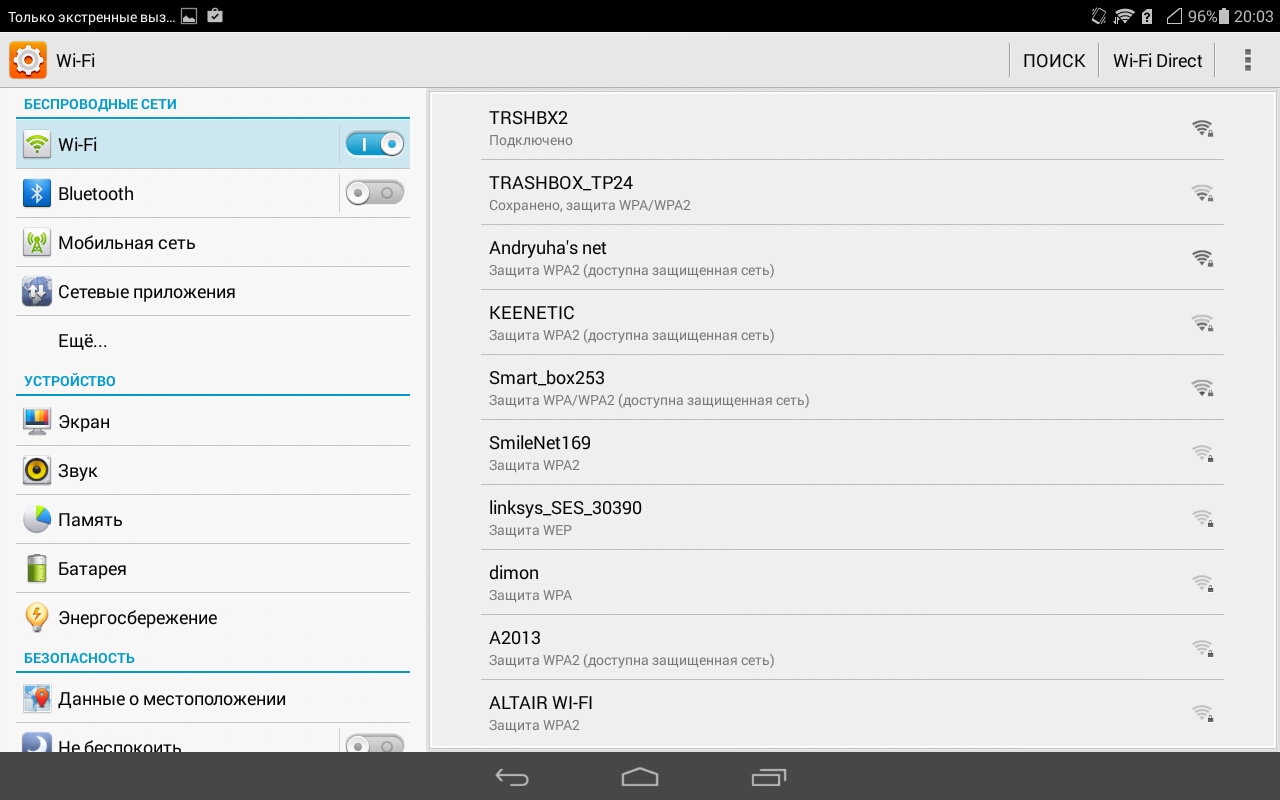Enable the Bluetooth switch
Viewport: 1280px width, 800px height.
[375, 193]
